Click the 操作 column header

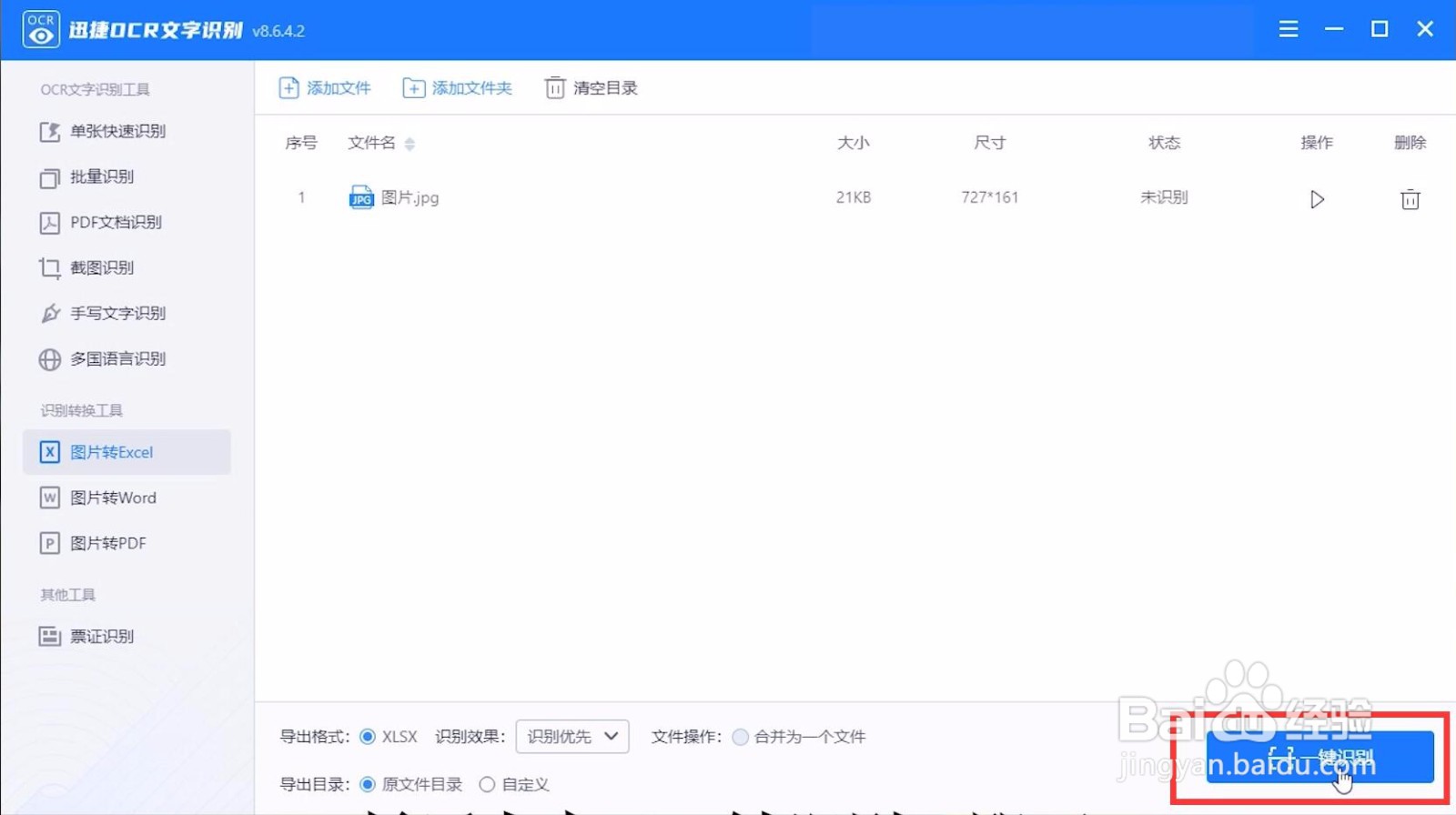(1317, 143)
